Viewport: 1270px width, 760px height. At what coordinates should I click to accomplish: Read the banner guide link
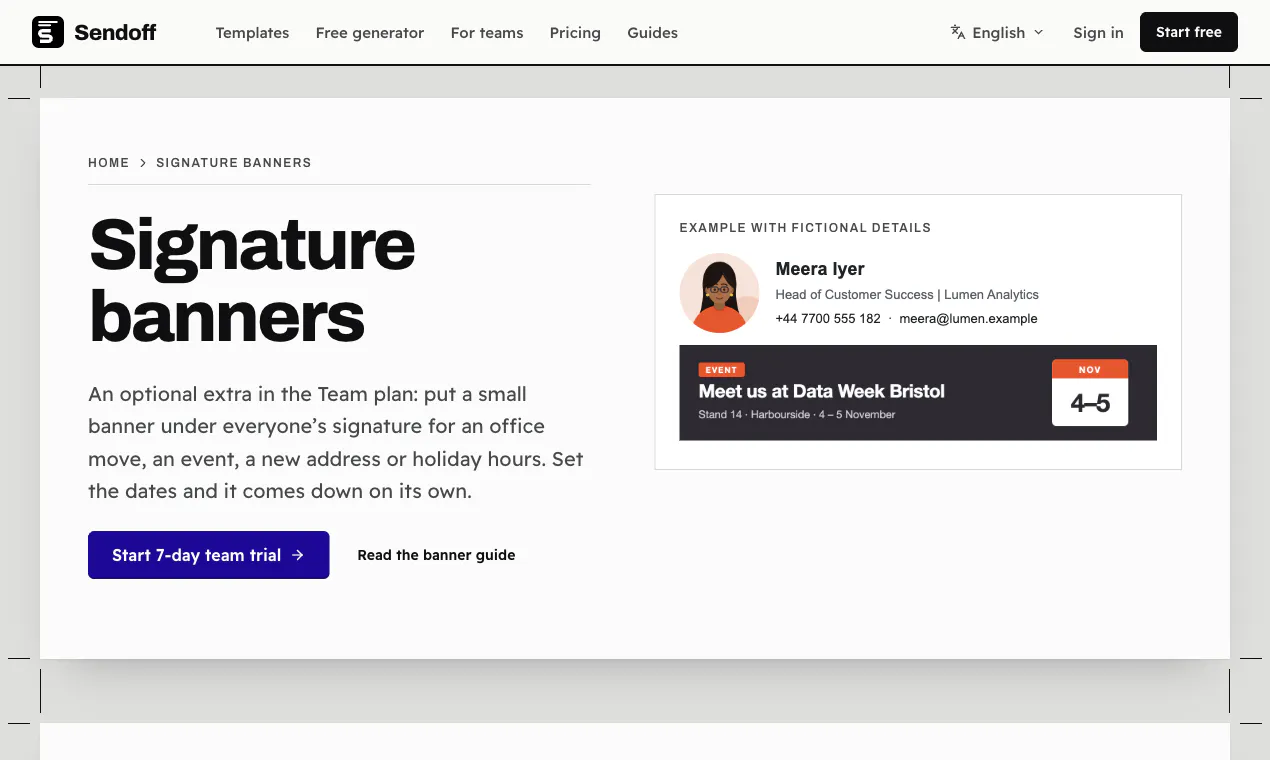(436, 555)
